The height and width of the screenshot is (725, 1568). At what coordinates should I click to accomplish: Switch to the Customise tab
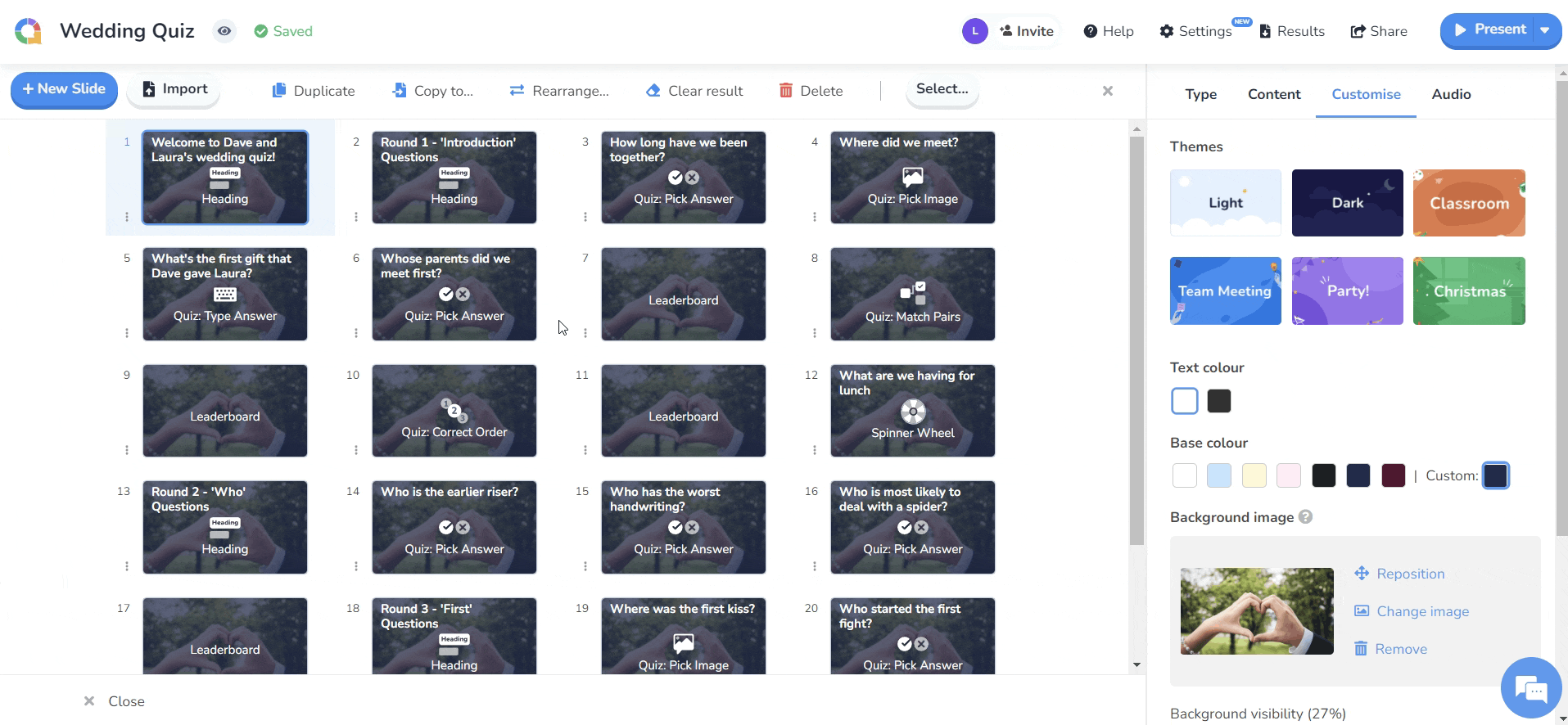click(1366, 94)
